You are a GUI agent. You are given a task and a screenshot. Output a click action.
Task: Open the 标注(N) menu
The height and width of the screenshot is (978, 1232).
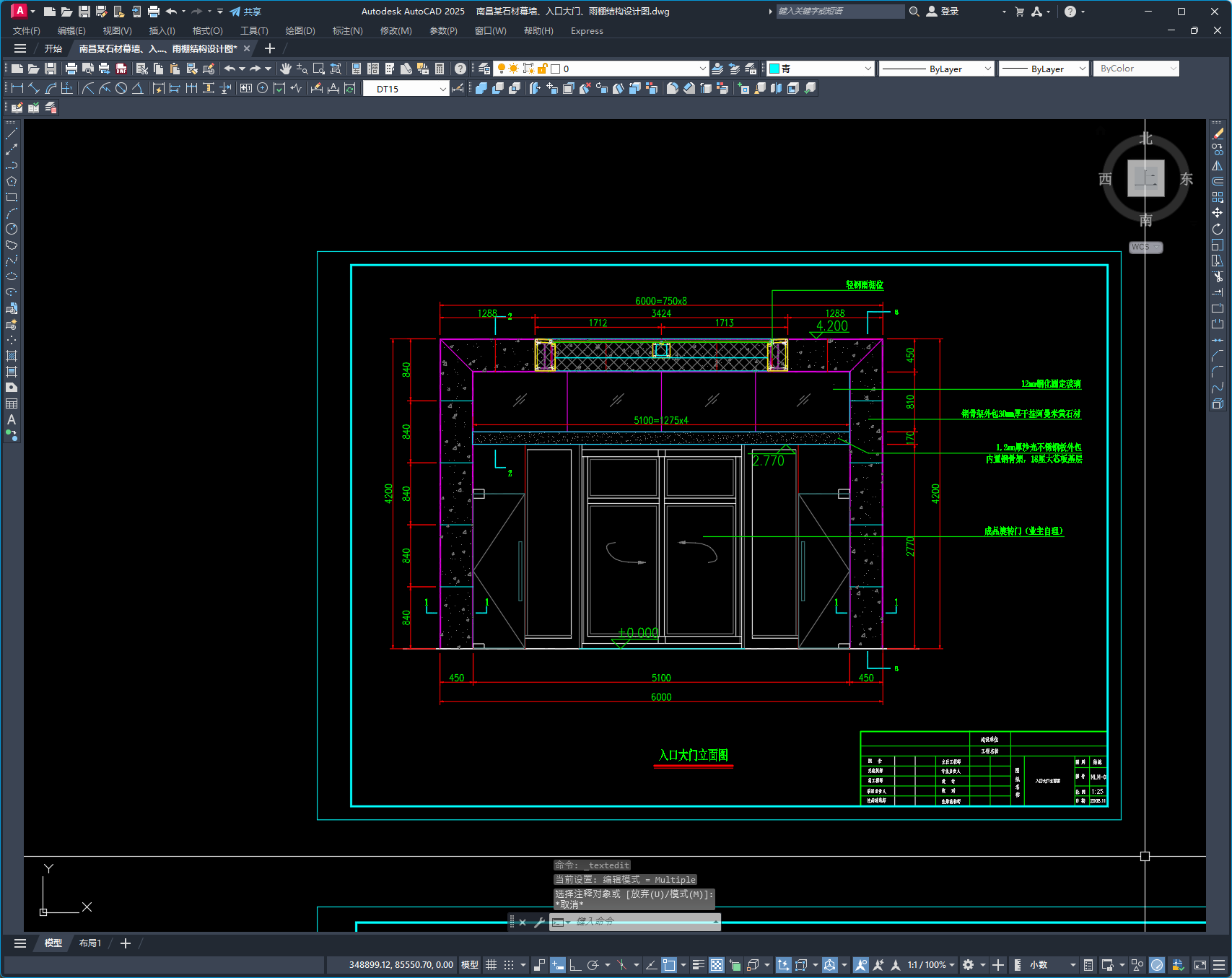tap(348, 31)
